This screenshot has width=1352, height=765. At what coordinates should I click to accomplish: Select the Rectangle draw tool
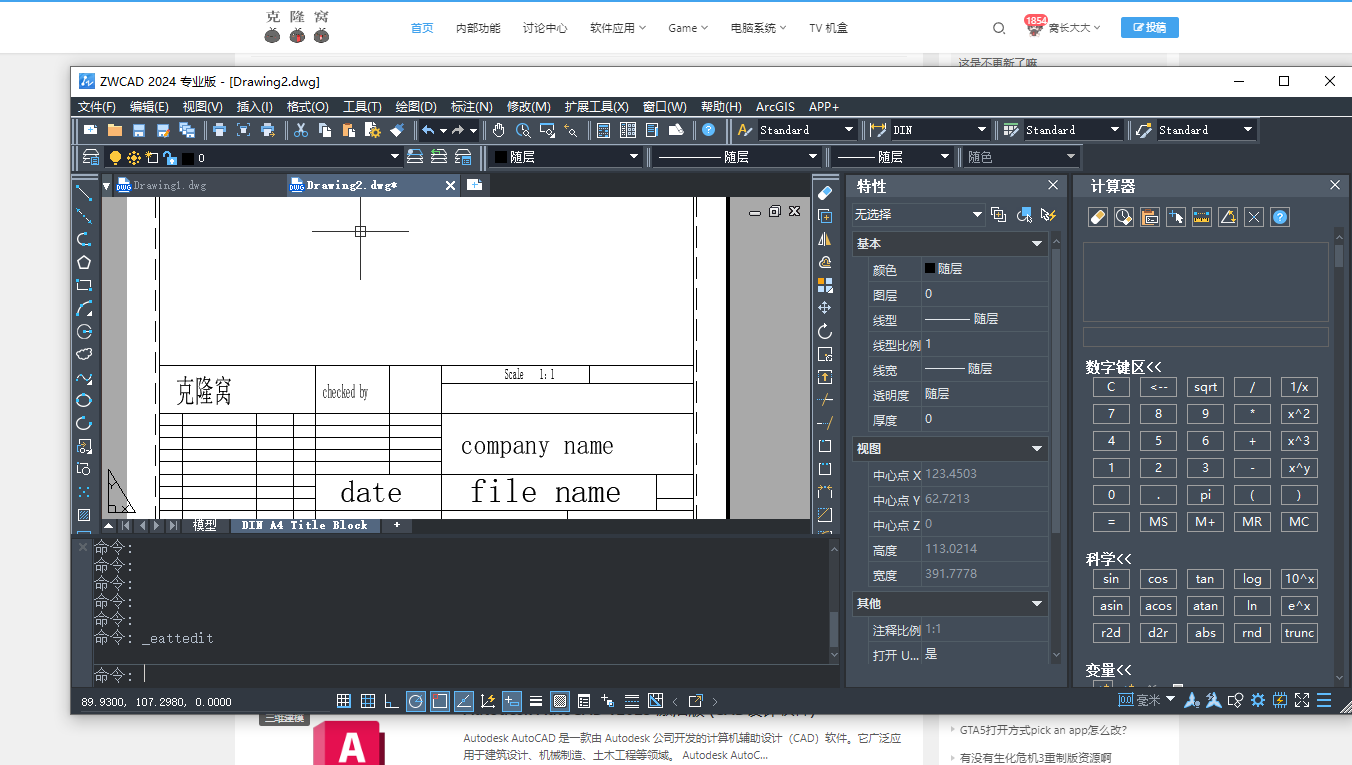click(84, 285)
